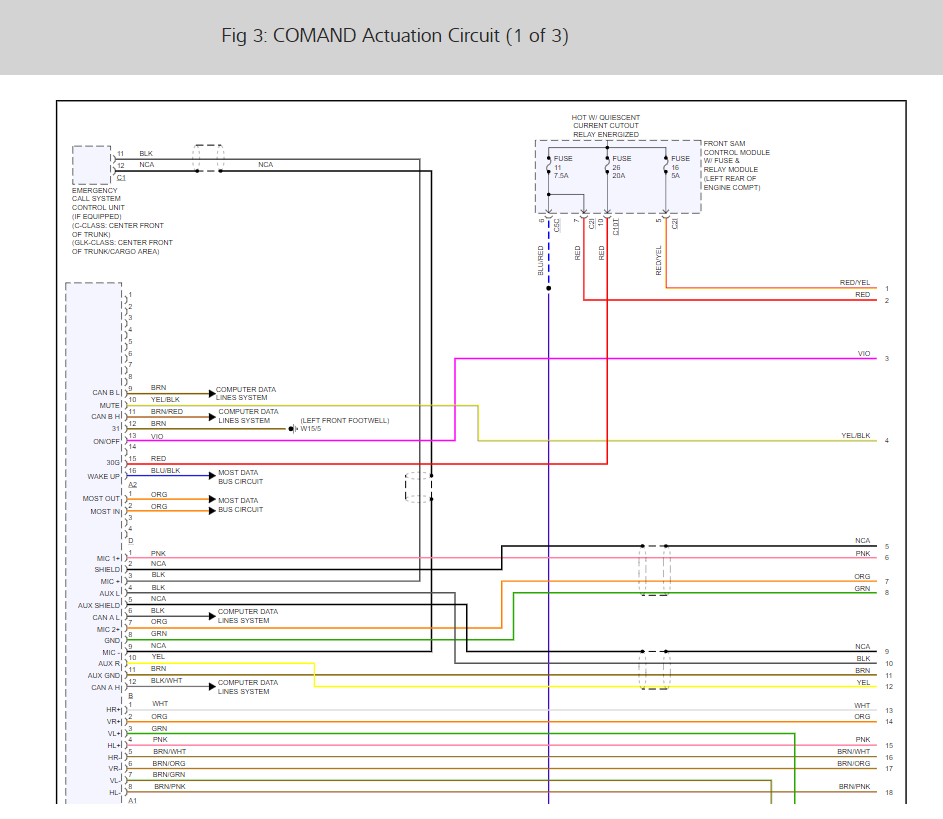Click the YEL/BLK label at output 4

pos(855,435)
